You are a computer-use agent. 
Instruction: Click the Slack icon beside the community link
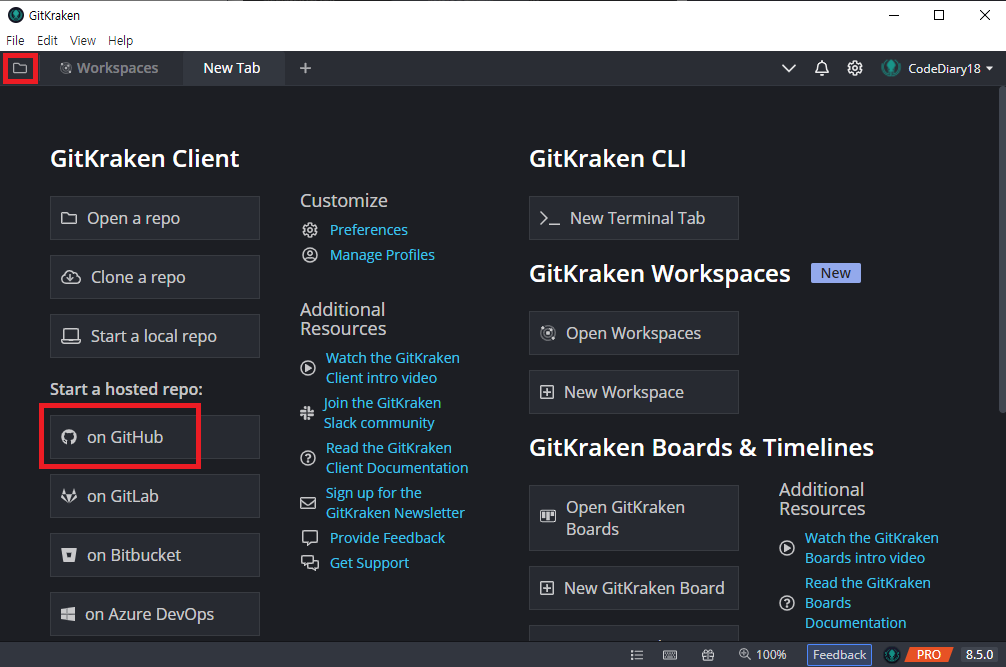point(307,413)
